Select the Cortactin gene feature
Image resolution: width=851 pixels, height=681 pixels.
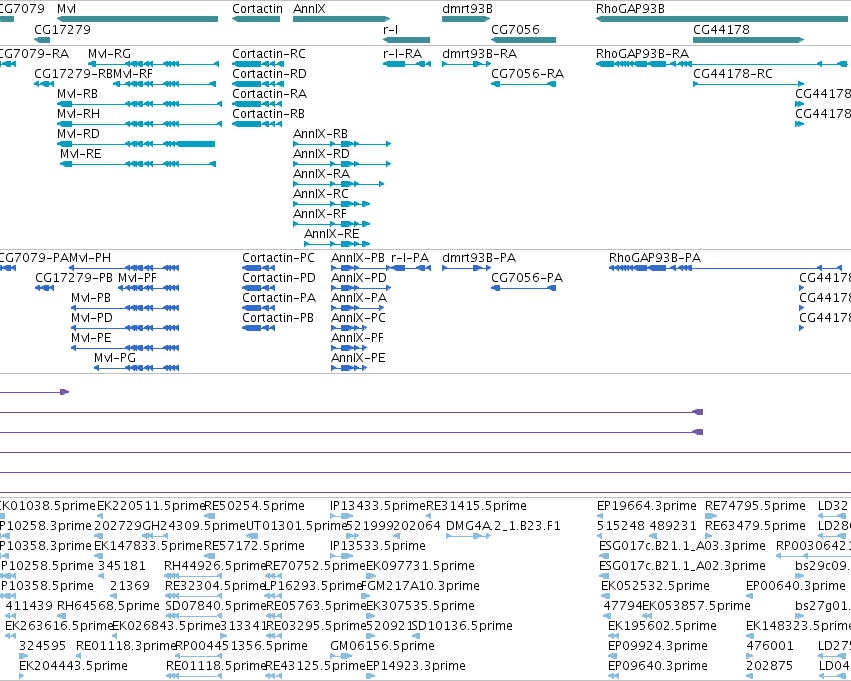pos(256,19)
